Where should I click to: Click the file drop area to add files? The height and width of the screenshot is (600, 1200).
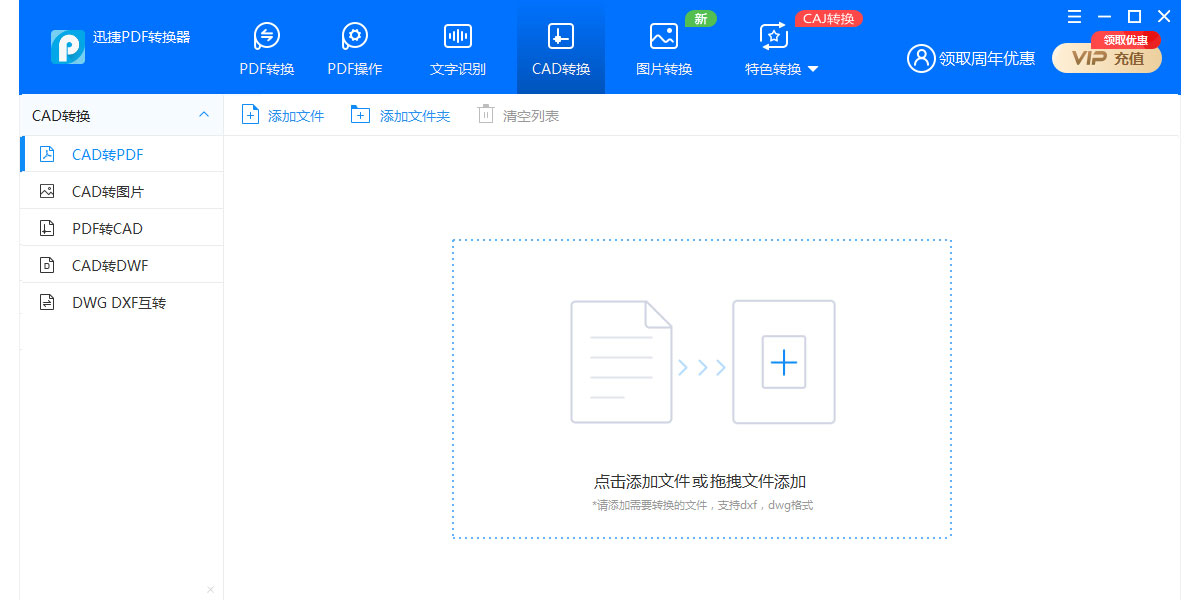tap(700, 390)
